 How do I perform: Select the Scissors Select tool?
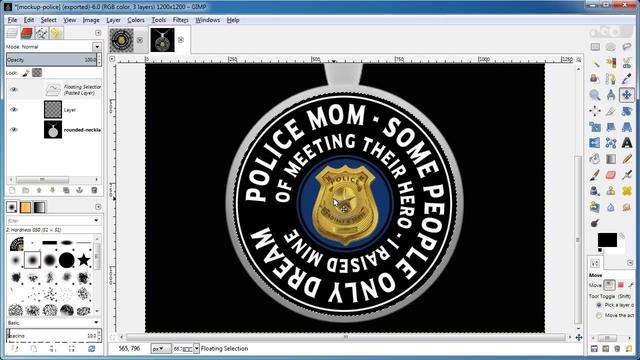click(x=627, y=63)
